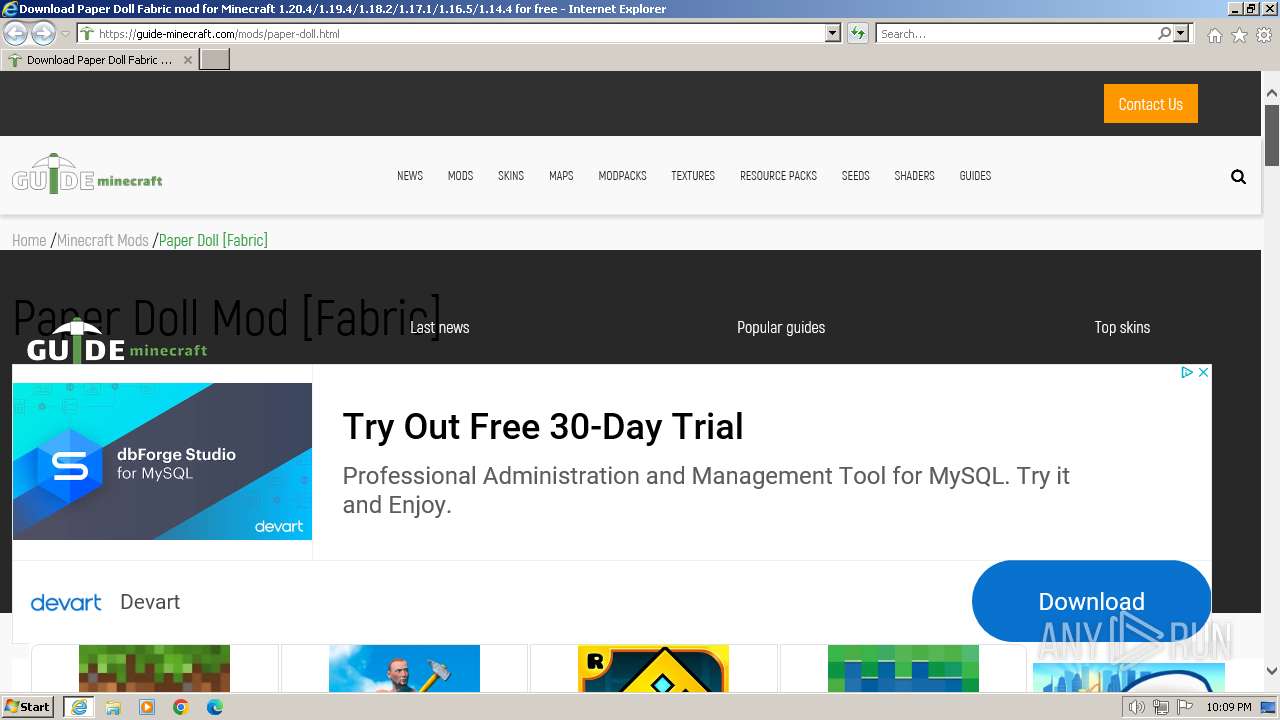The width and height of the screenshot is (1280, 720).
Task: Go forward with the browser Forward arrow
Action: click(x=43, y=33)
